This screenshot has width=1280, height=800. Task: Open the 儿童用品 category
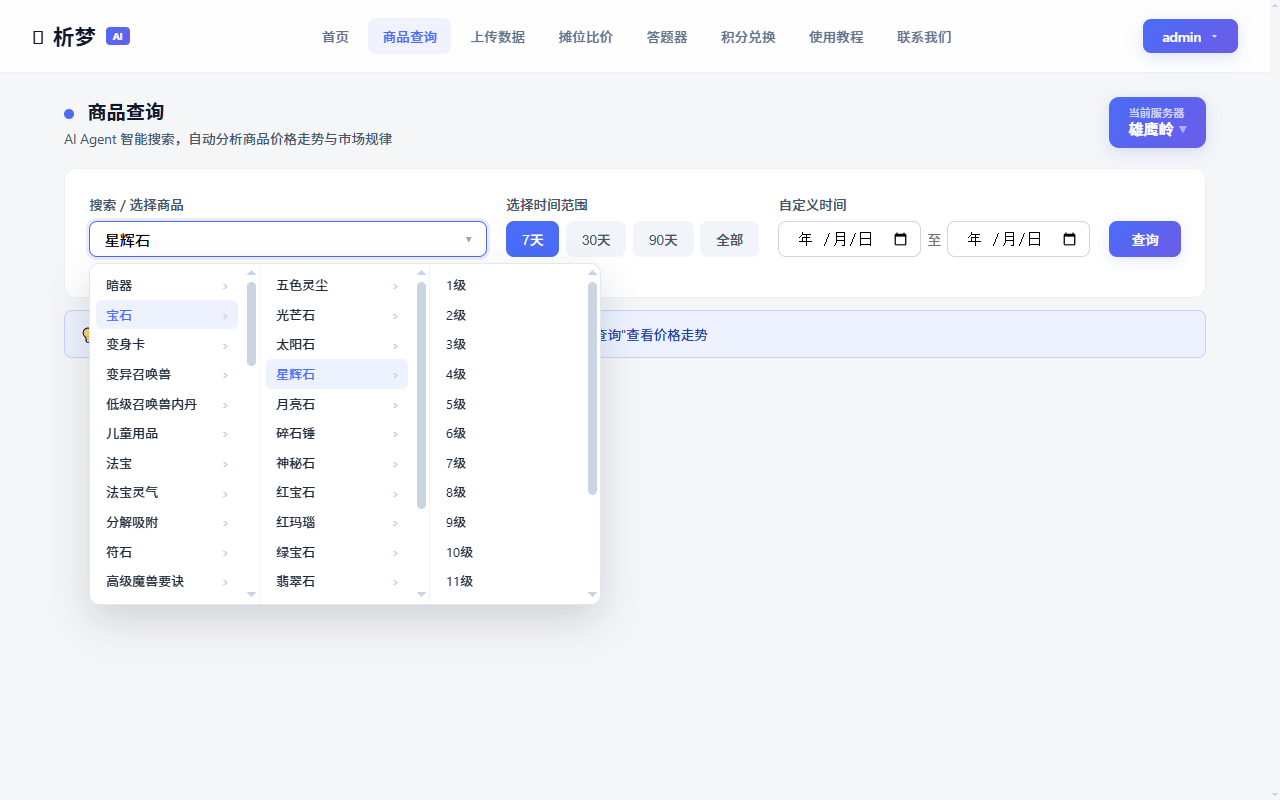[x=167, y=433]
